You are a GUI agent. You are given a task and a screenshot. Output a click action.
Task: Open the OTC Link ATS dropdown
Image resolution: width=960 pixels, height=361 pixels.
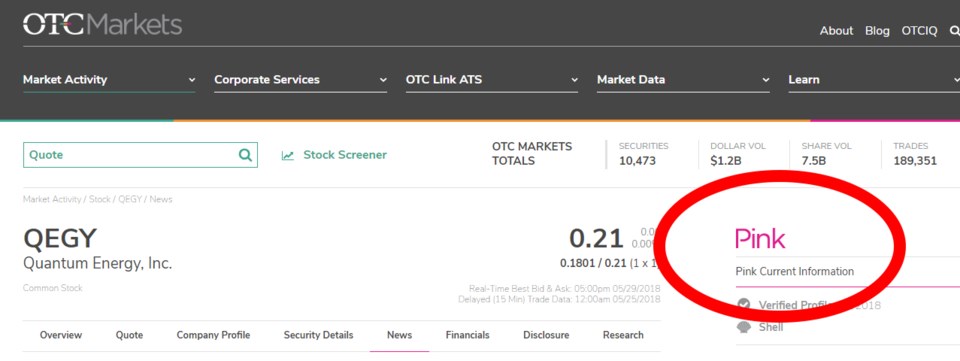[x=574, y=80]
